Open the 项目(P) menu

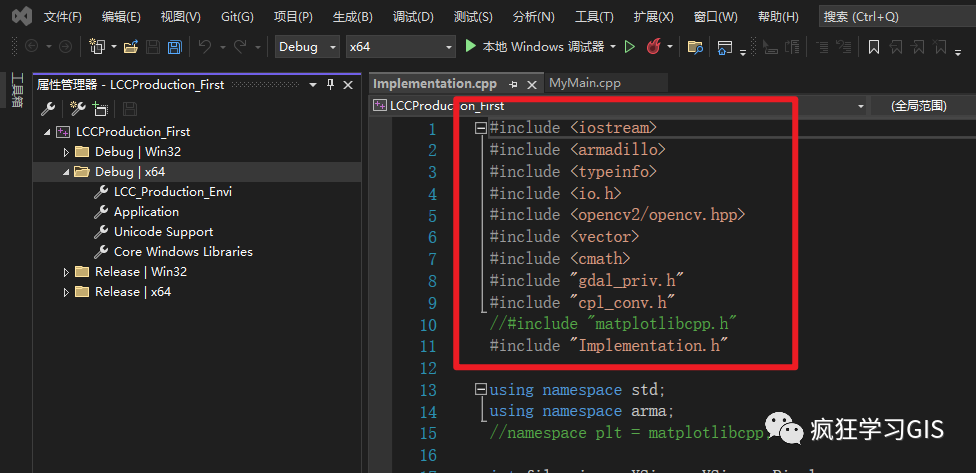pos(293,17)
